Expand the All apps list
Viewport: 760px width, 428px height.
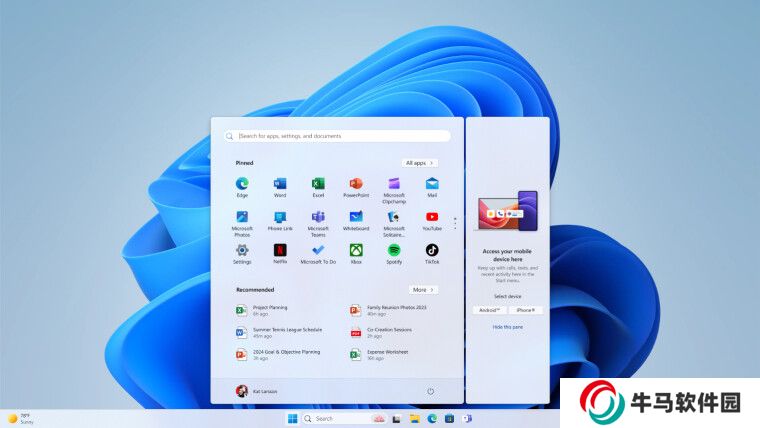[x=420, y=163]
